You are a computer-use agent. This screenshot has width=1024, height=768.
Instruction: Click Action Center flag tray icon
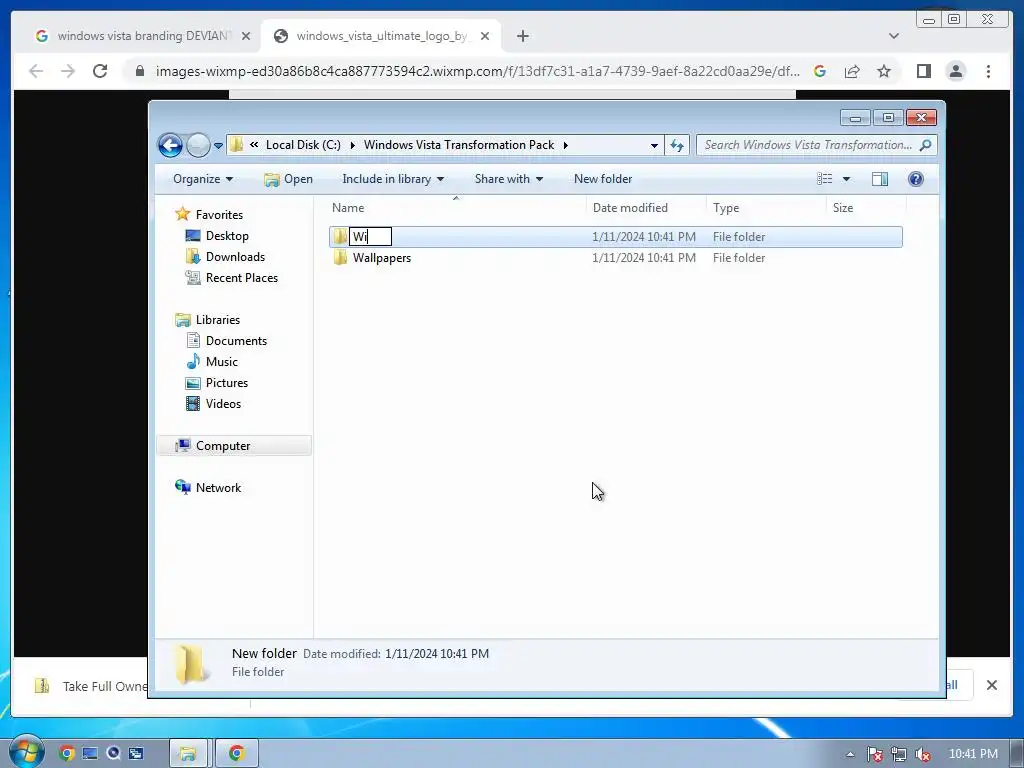(x=875, y=754)
